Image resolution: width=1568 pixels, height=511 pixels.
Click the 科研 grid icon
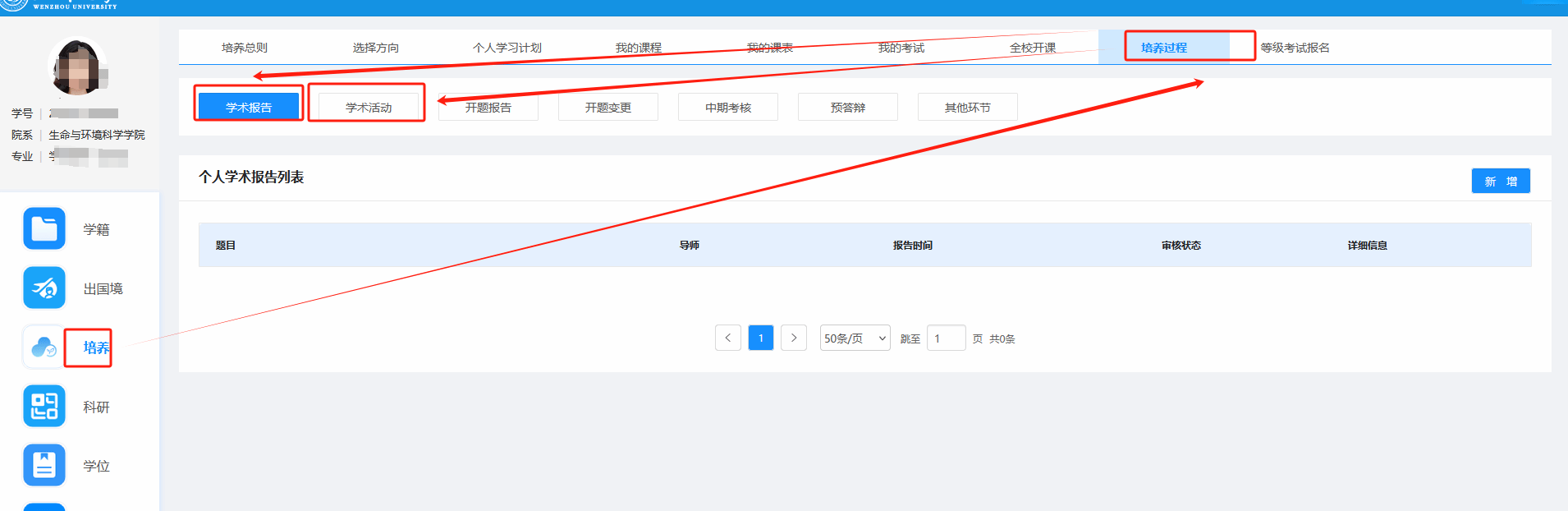tap(44, 406)
